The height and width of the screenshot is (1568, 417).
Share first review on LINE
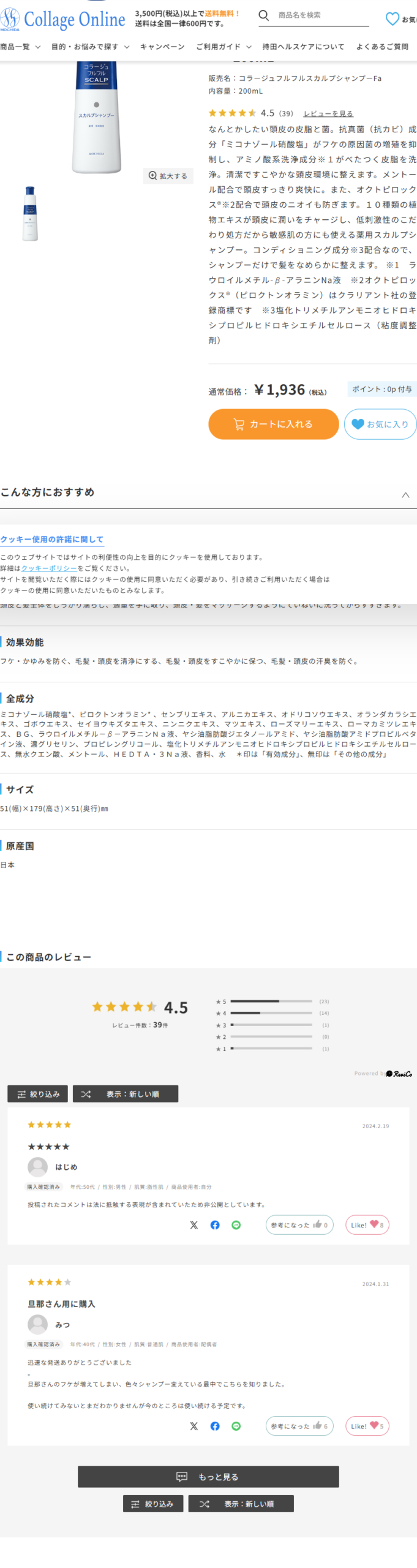pos(236,1225)
